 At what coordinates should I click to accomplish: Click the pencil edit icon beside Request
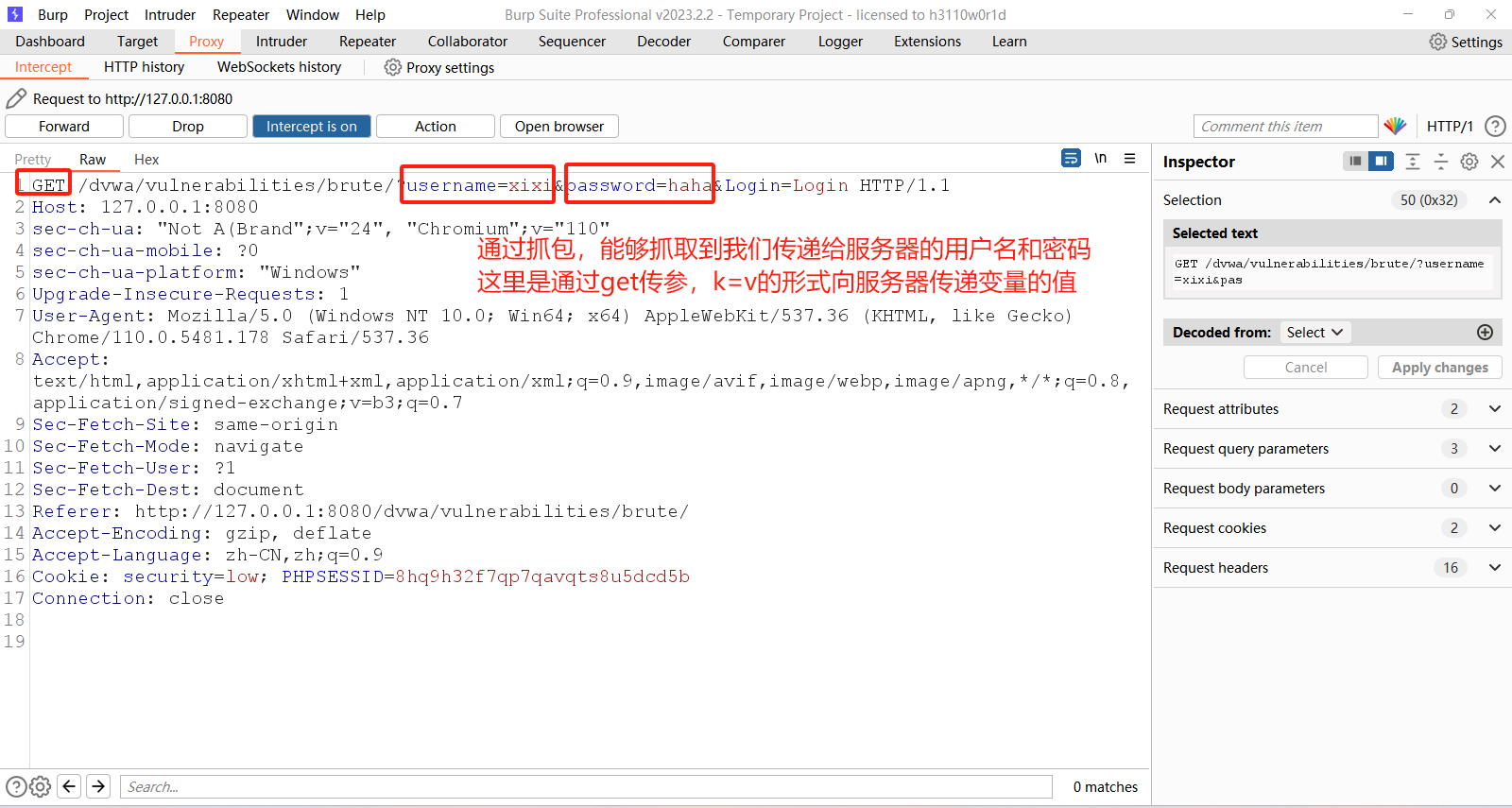[x=16, y=98]
